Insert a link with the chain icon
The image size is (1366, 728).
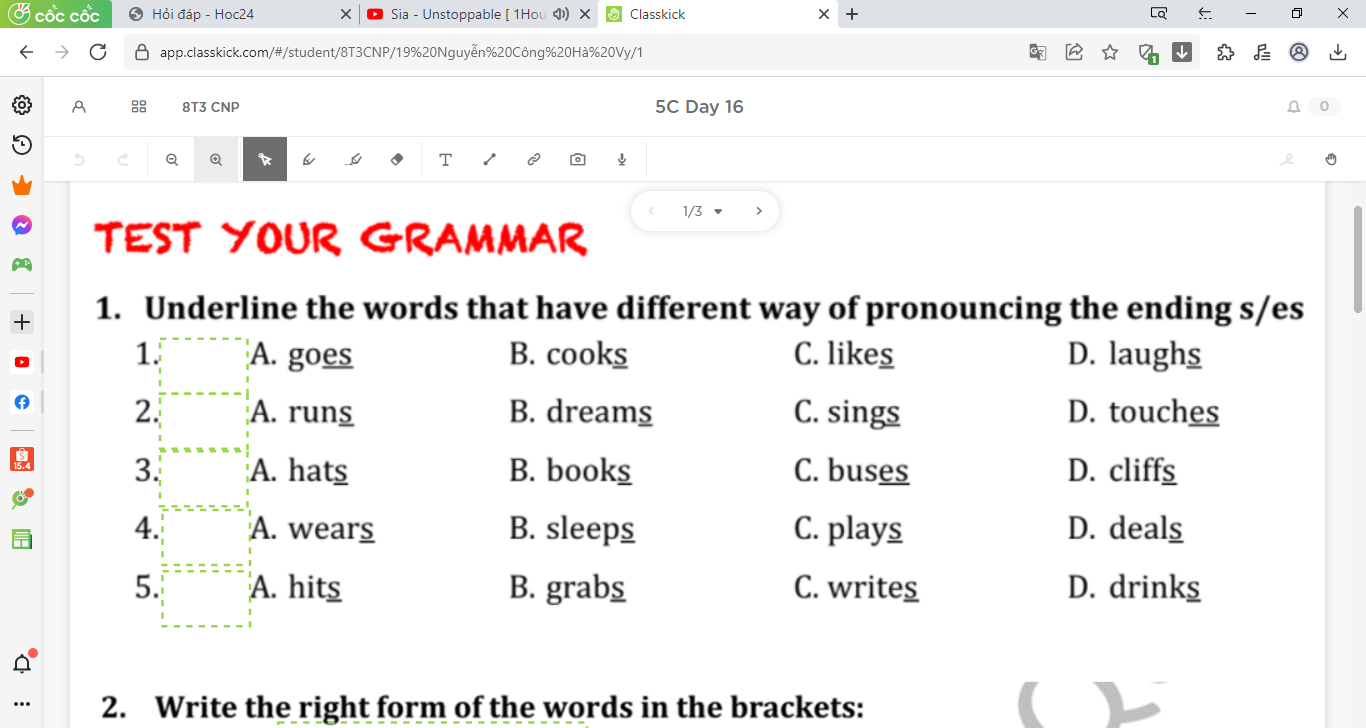(x=533, y=159)
